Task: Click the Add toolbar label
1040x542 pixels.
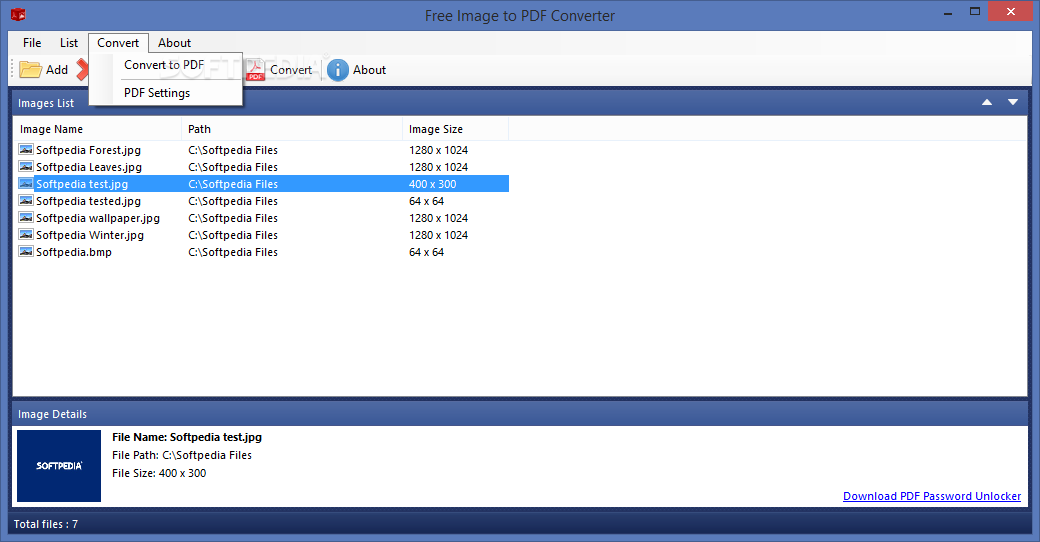Action: point(57,70)
